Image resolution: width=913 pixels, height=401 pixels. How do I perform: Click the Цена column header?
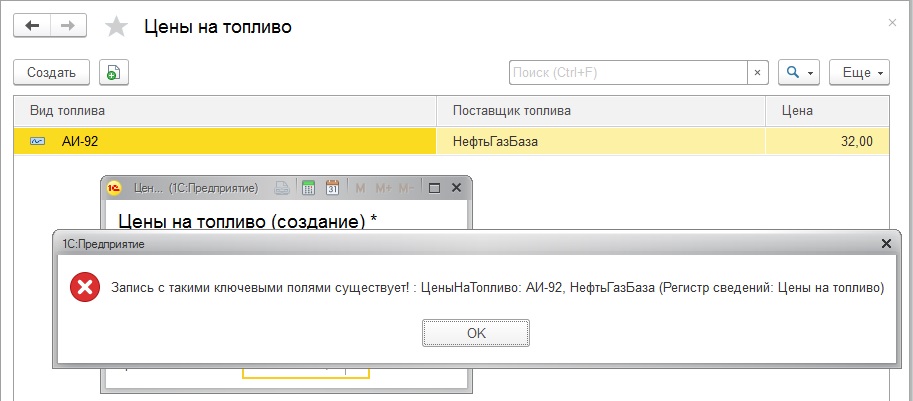click(826, 110)
